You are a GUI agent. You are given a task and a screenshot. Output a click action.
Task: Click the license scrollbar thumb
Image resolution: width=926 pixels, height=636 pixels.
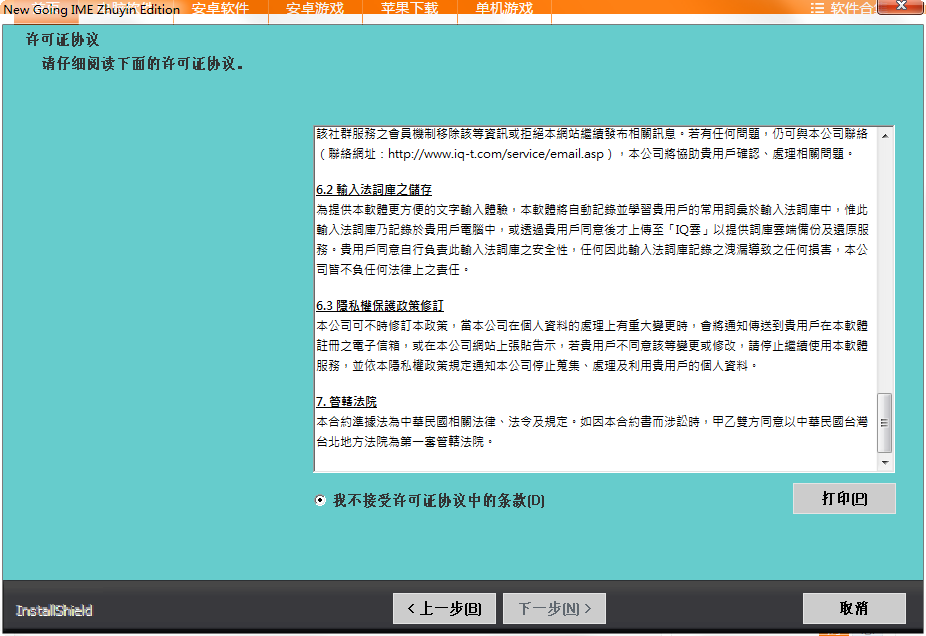click(x=884, y=422)
